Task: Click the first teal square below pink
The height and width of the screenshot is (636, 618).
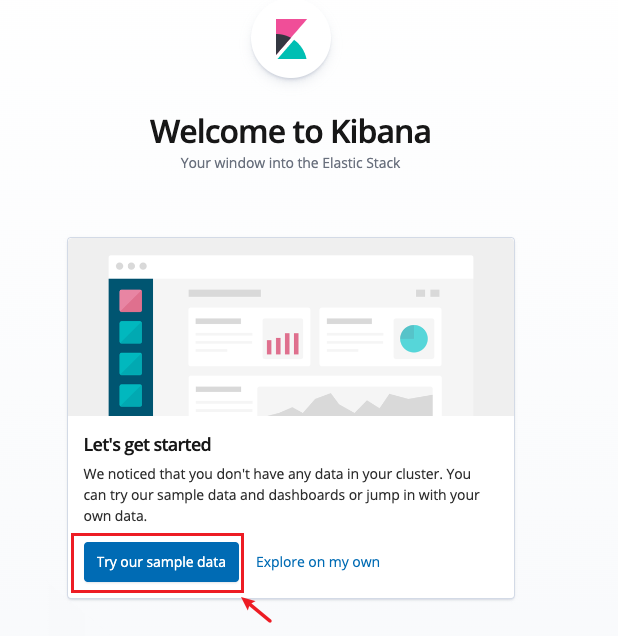Action: point(131,332)
